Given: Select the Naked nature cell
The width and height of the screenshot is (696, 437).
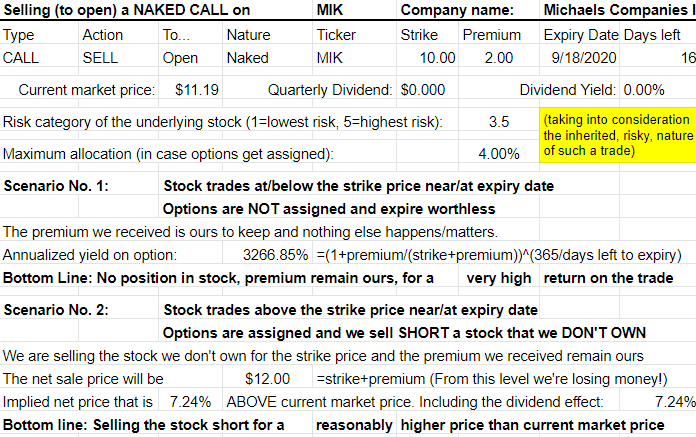Looking at the screenshot, I should coord(267,58).
